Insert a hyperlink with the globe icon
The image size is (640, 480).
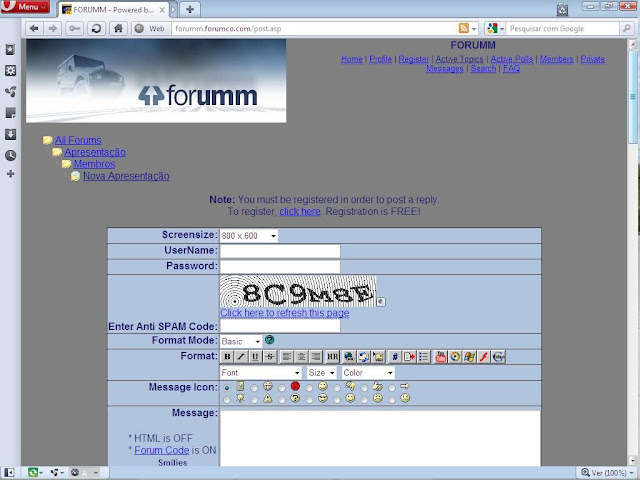click(349, 357)
